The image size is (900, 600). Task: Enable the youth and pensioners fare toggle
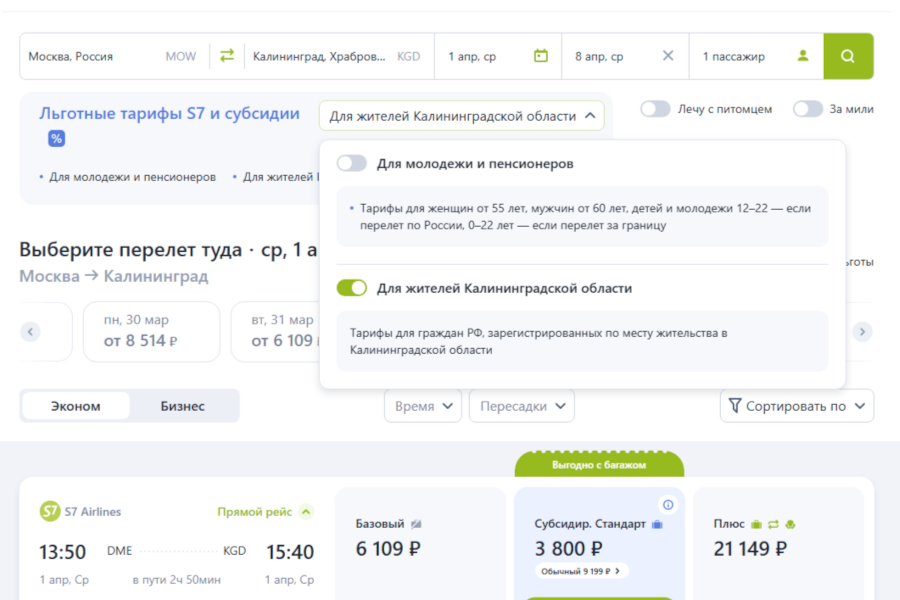(x=352, y=163)
